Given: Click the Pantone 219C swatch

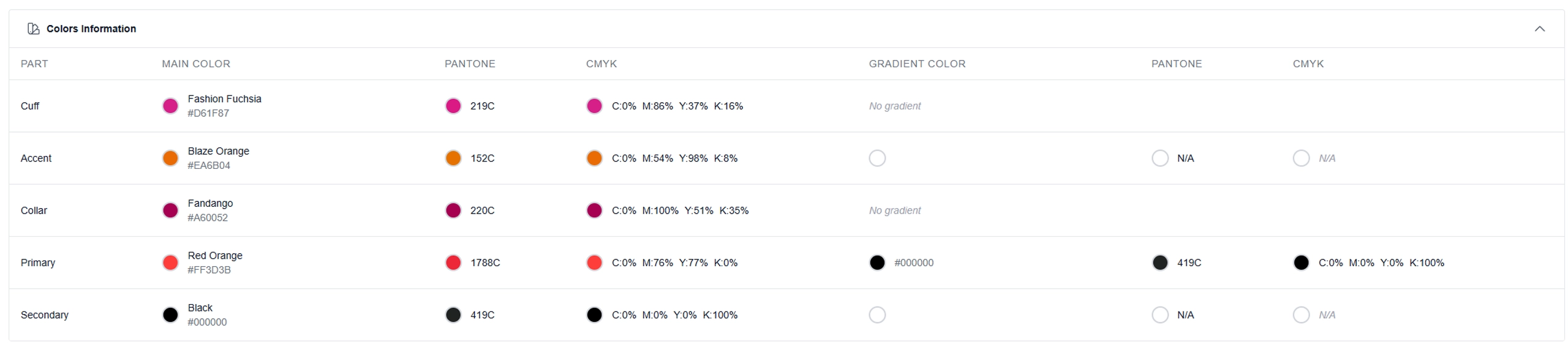Looking at the screenshot, I should pyautogui.click(x=453, y=106).
